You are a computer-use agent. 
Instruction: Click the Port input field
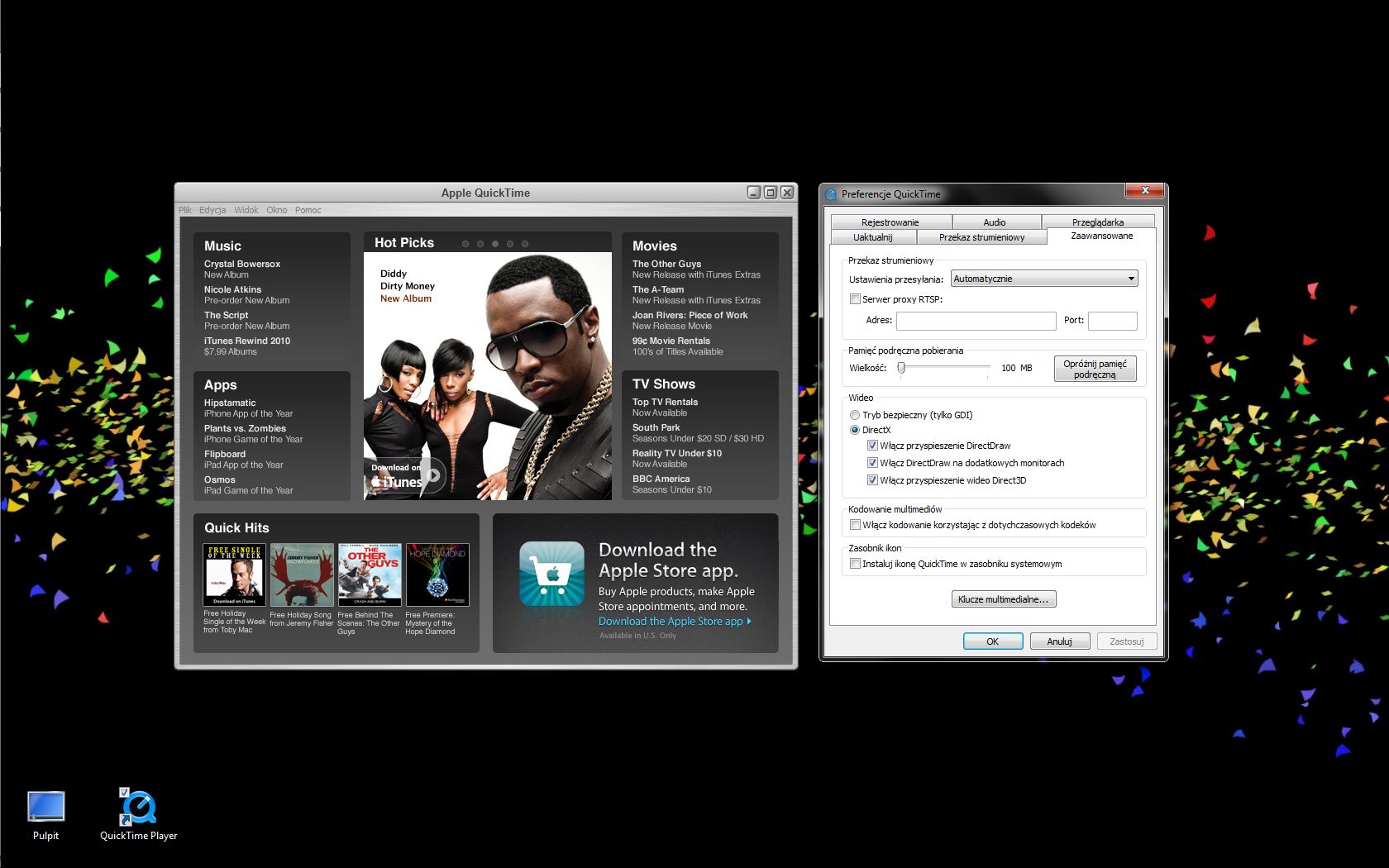pos(1113,321)
